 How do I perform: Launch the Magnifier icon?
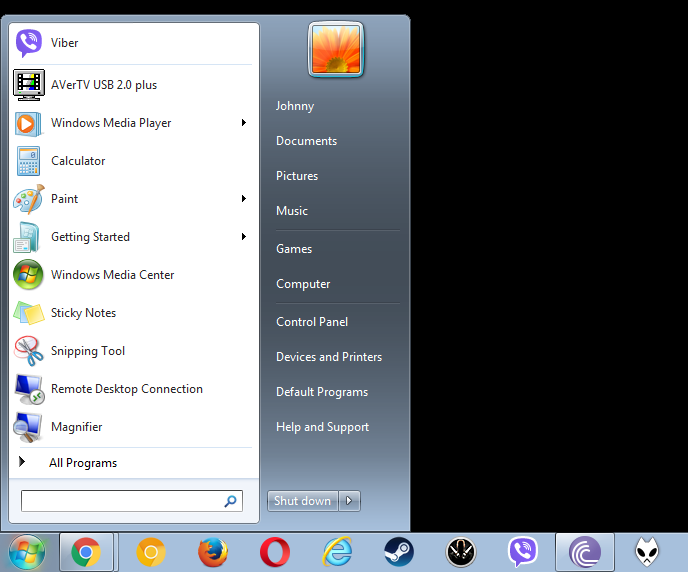(x=28, y=427)
